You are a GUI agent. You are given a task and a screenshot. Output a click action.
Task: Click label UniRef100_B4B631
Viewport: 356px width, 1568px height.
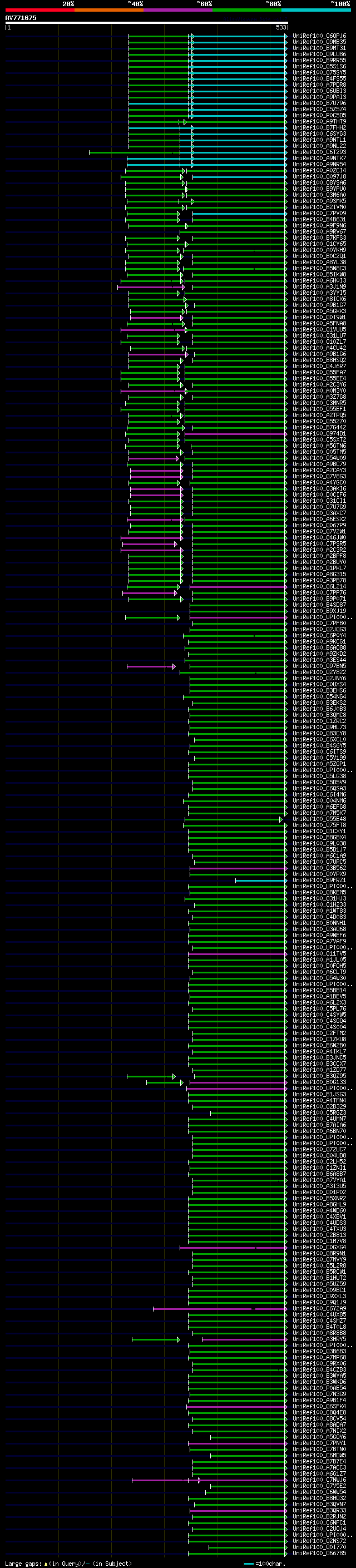click(x=319, y=220)
